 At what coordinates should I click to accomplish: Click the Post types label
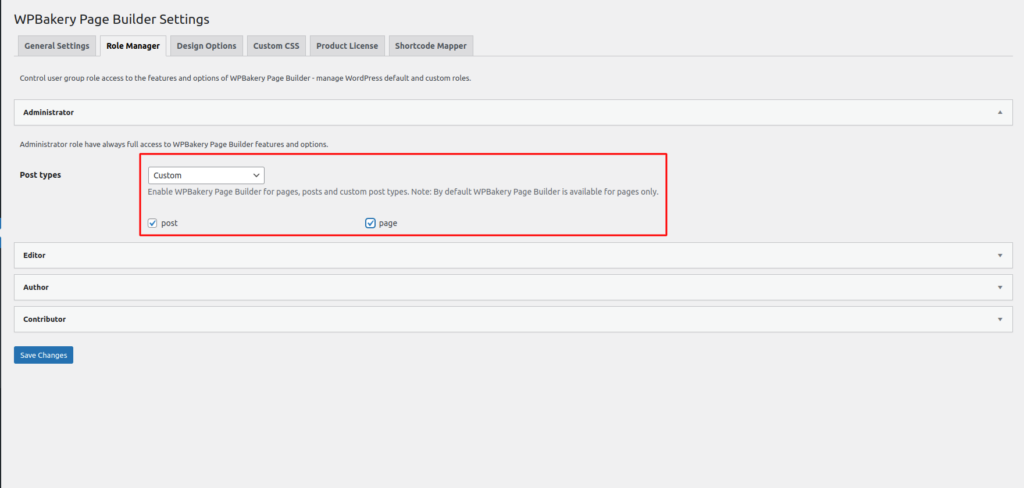(40, 175)
